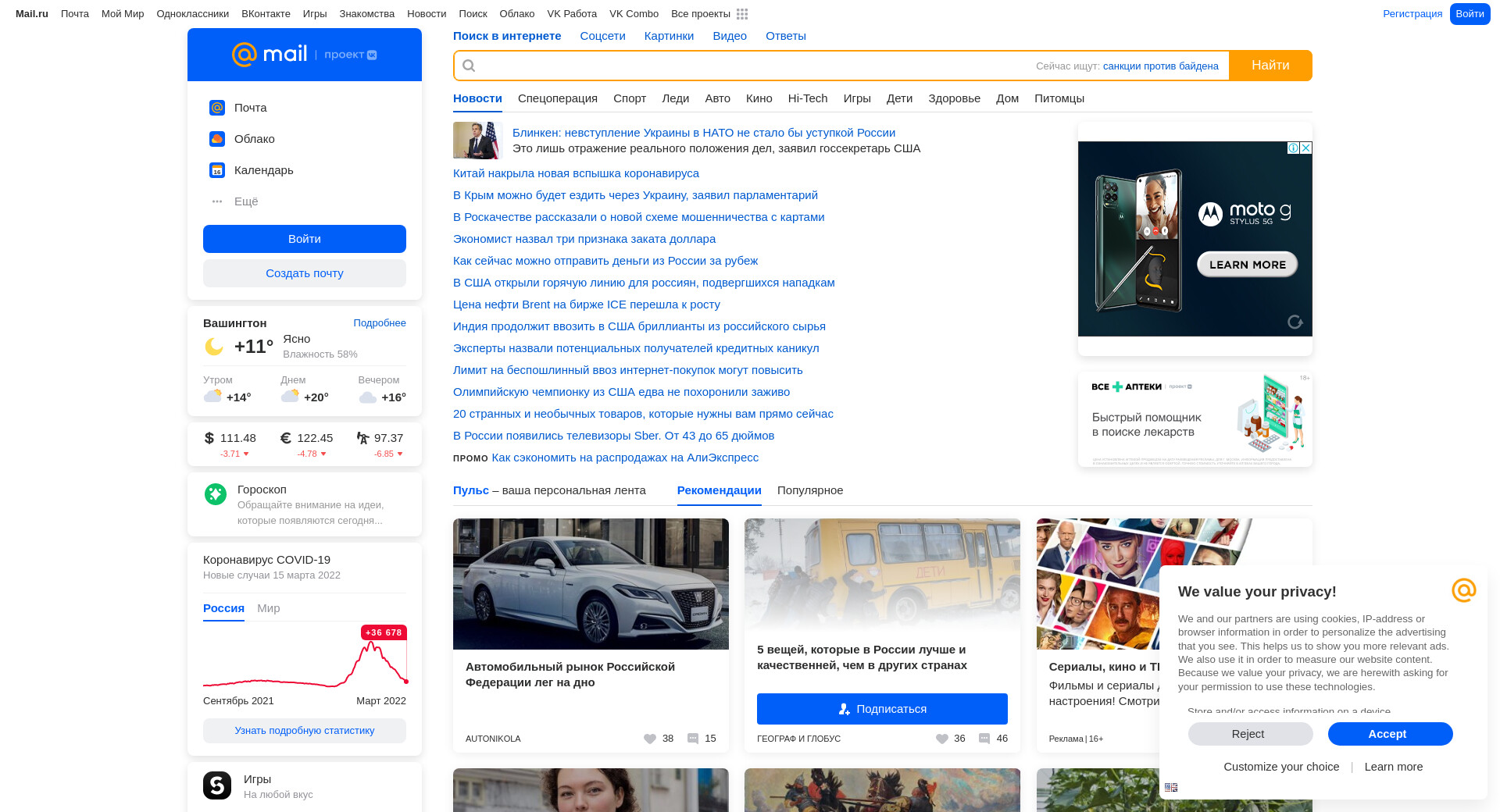Expand Customize your choice privacy options
This screenshot has height=812, width=1500.
click(1281, 767)
